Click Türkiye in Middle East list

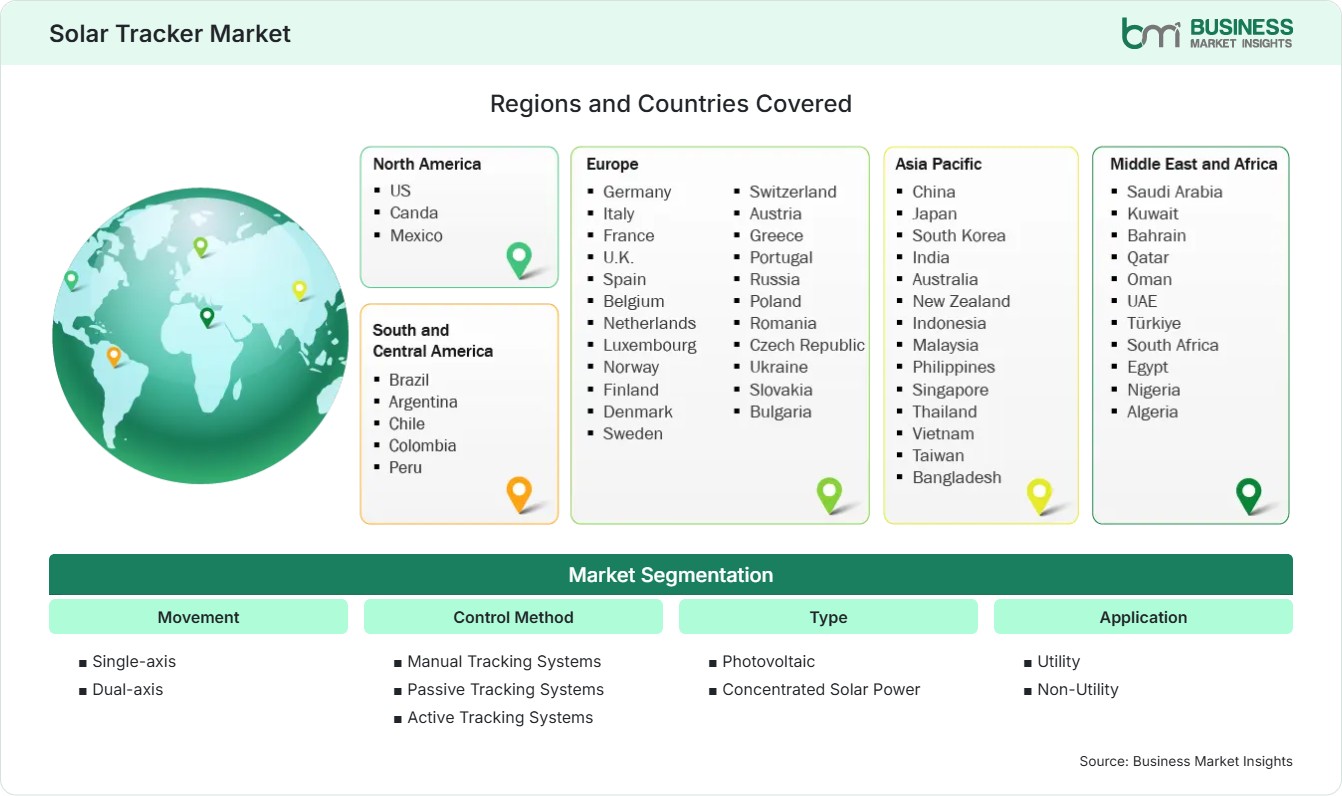pos(1154,323)
